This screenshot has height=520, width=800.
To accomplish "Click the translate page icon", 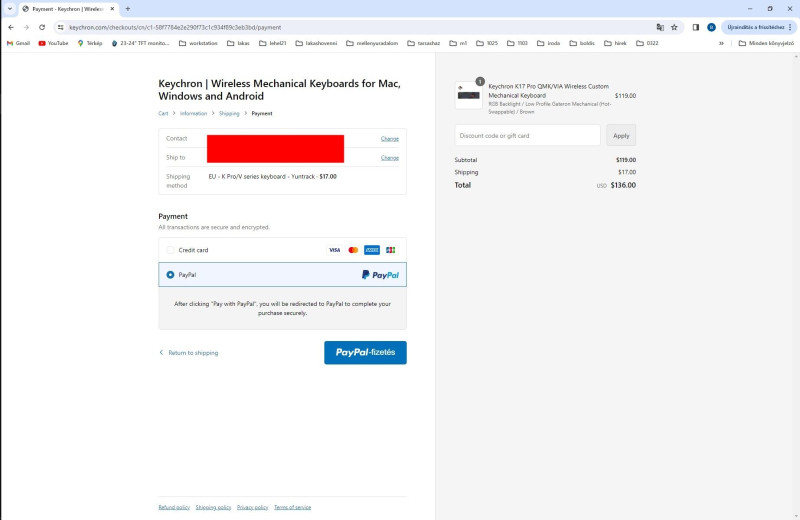I will pyautogui.click(x=660, y=28).
